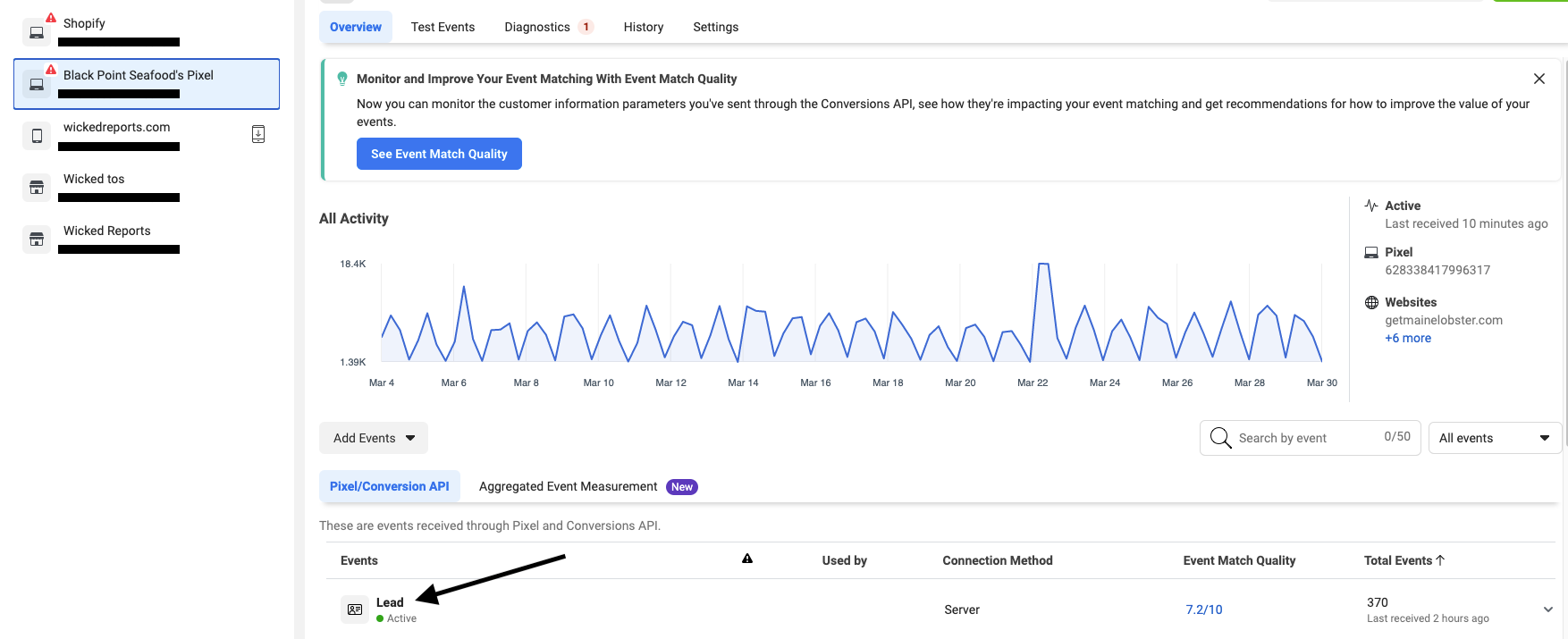Click the pixel ID 628338417996317

tap(1437, 270)
